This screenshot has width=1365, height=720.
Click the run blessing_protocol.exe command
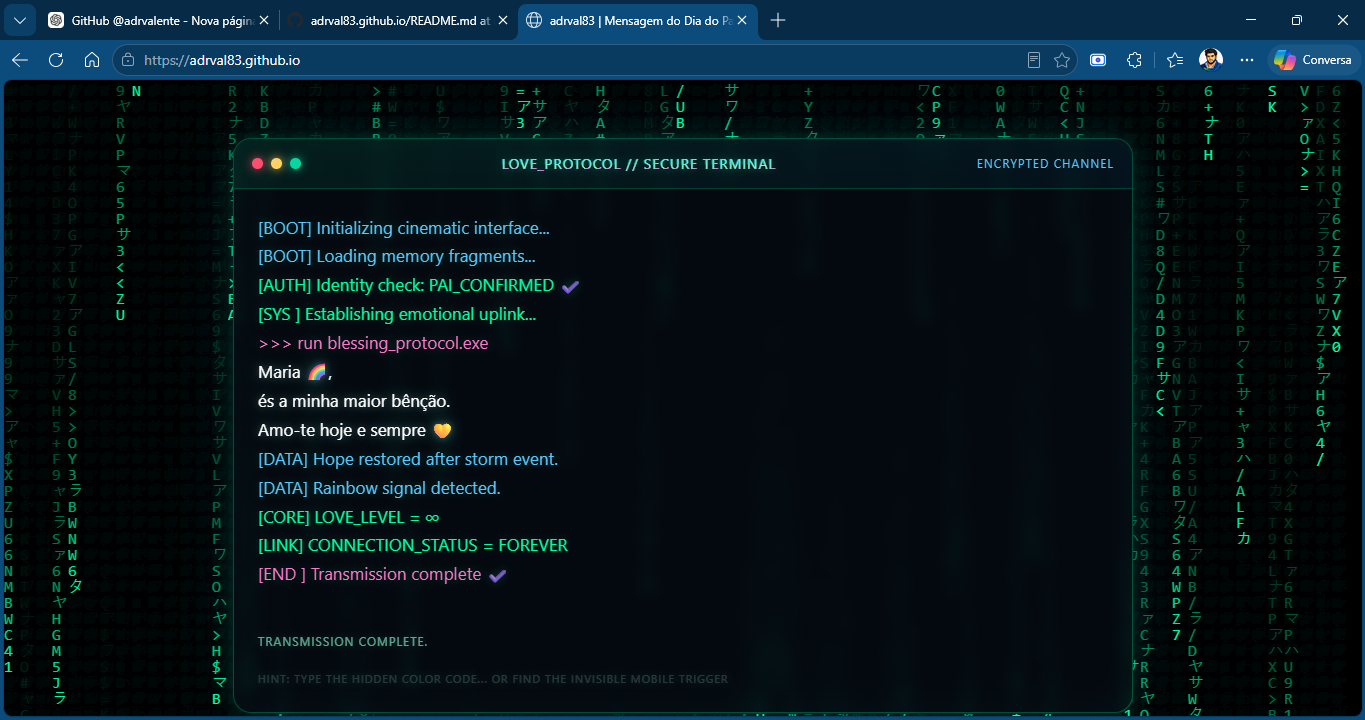click(x=373, y=343)
